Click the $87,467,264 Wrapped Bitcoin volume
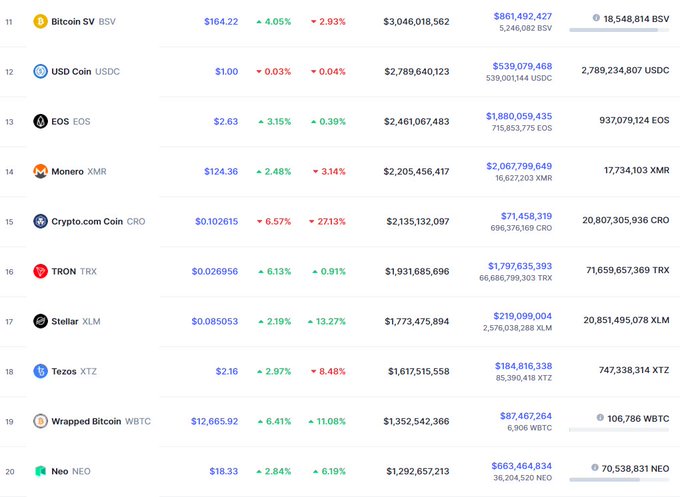The image size is (680, 497). [526, 416]
